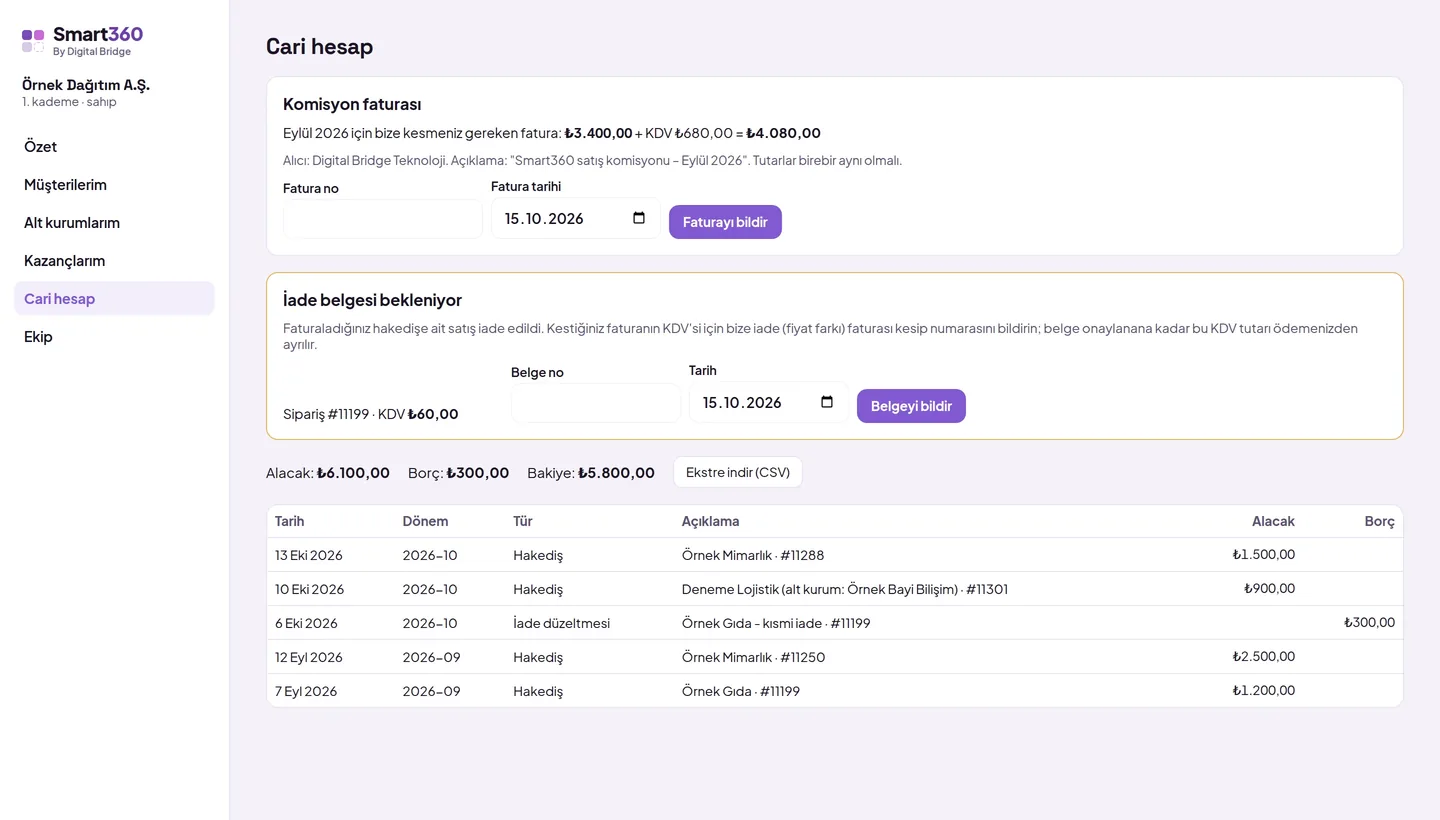This screenshot has width=1440, height=820.
Task: Click the Bakiye ₺5.800,00 total
Action: pyautogui.click(x=591, y=473)
